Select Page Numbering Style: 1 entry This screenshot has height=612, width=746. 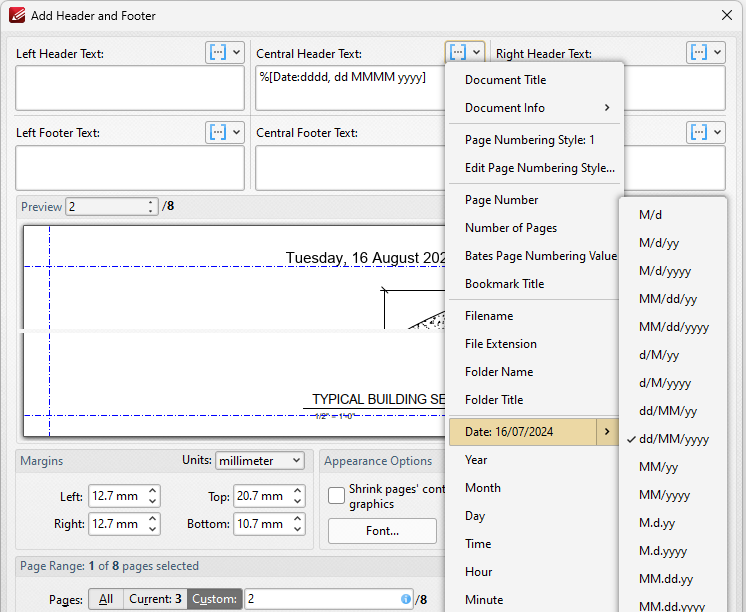pos(534,140)
